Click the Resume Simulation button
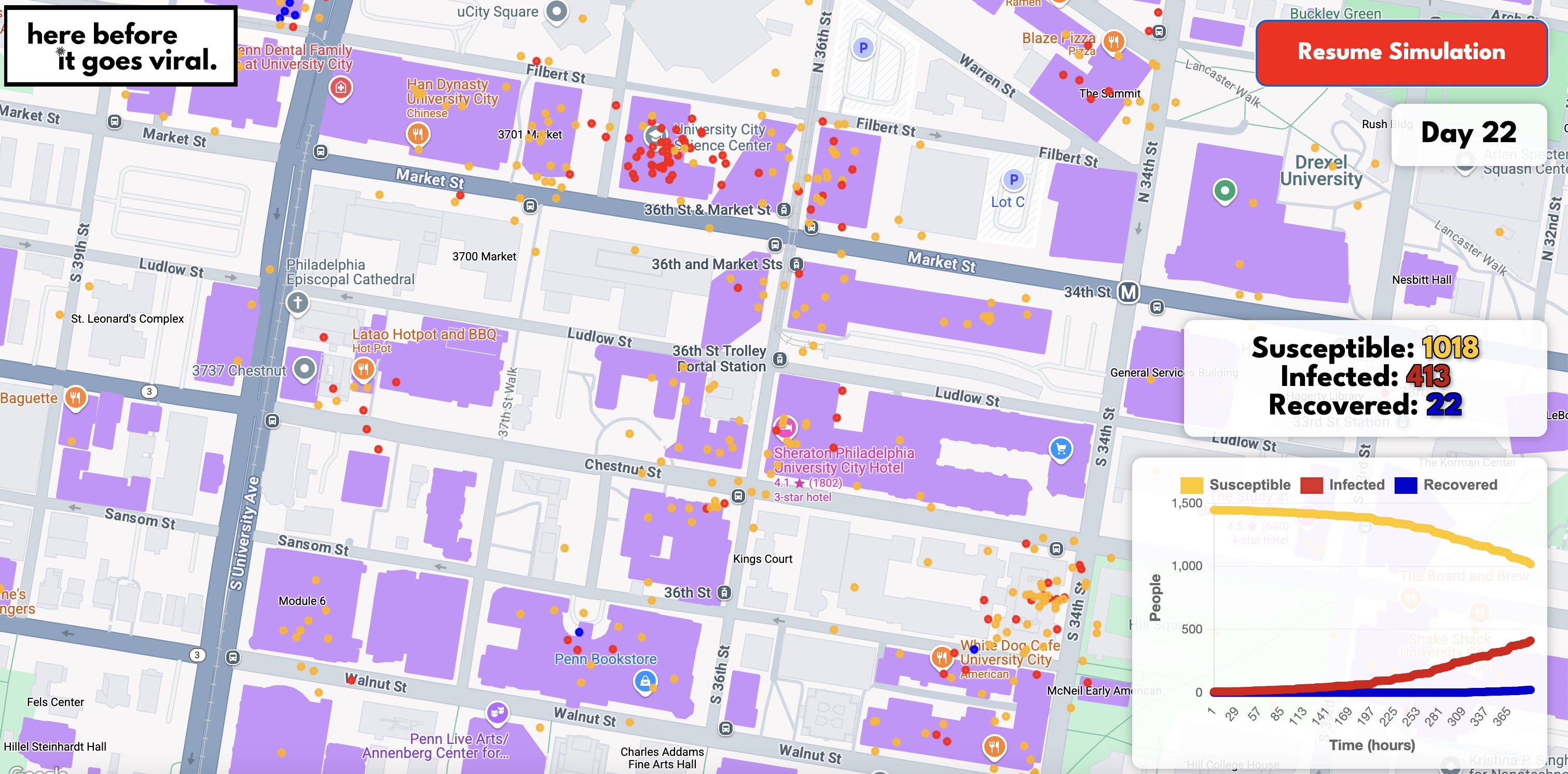1568x774 pixels. coord(1401,52)
